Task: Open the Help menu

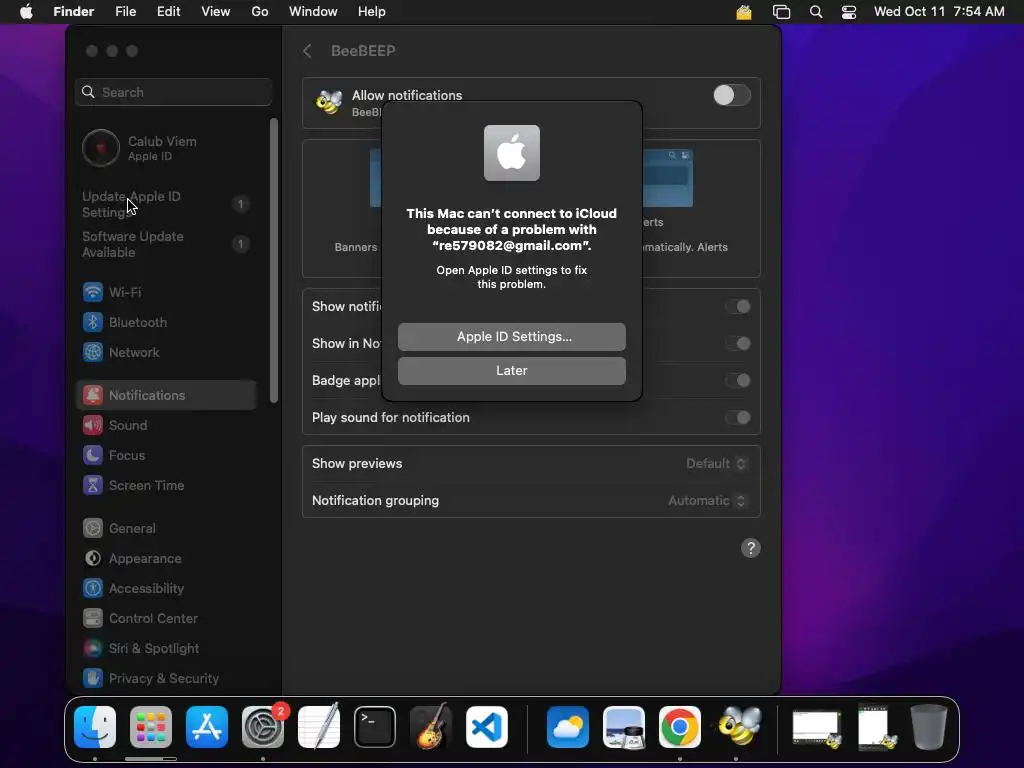Action: point(372,12)
